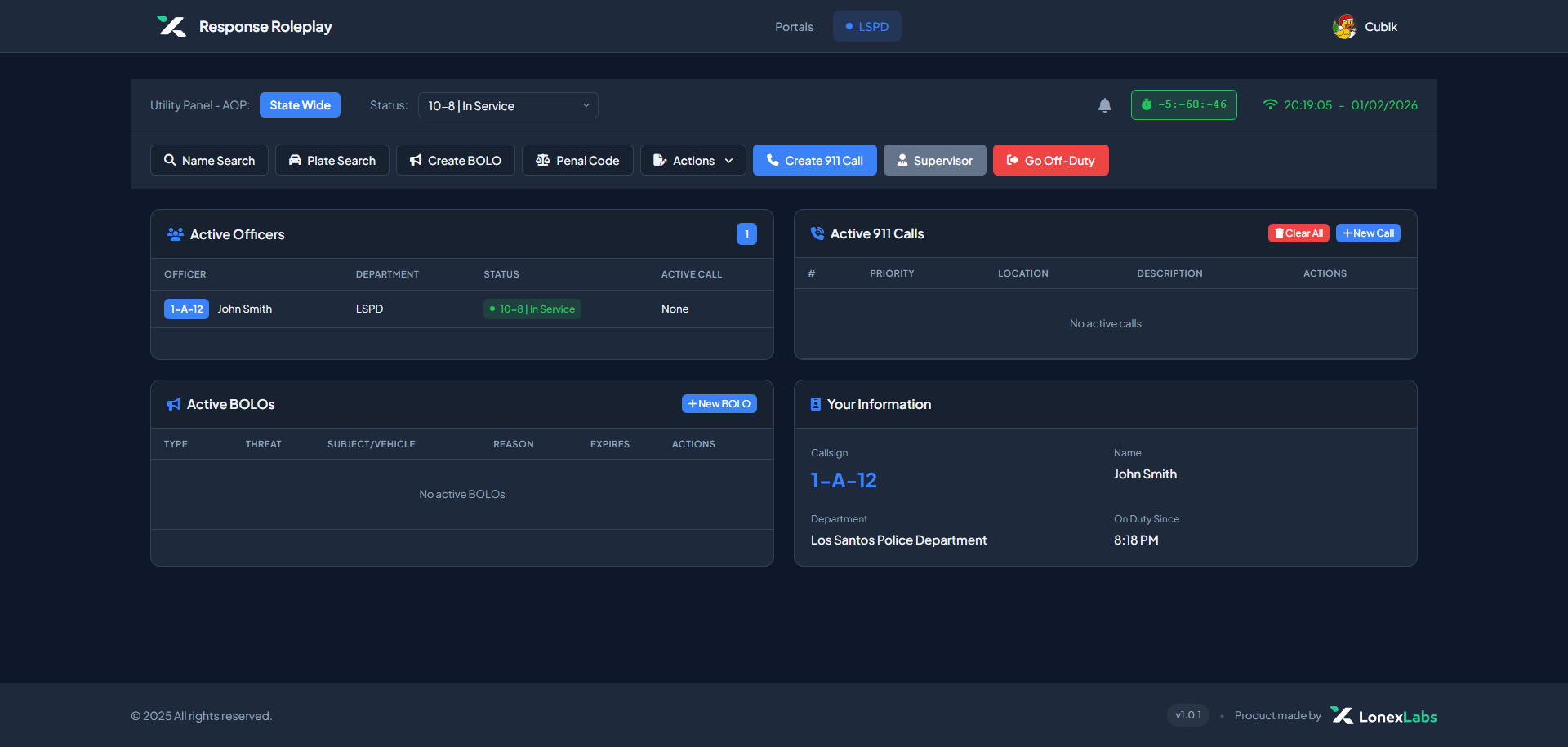Open Plate Search

[332, 160]
